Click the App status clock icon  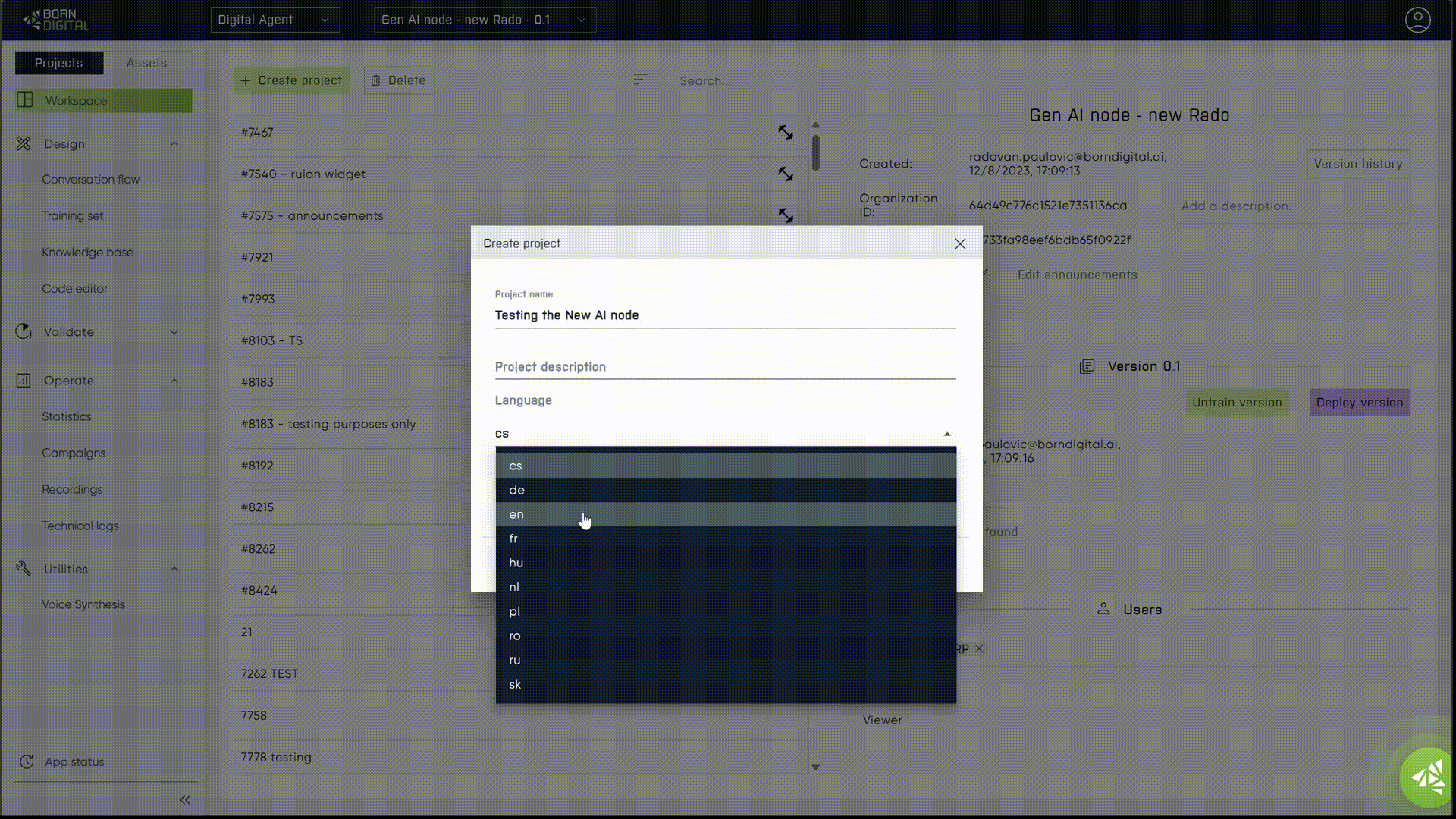pyautogui.click(x=27, y=761)
